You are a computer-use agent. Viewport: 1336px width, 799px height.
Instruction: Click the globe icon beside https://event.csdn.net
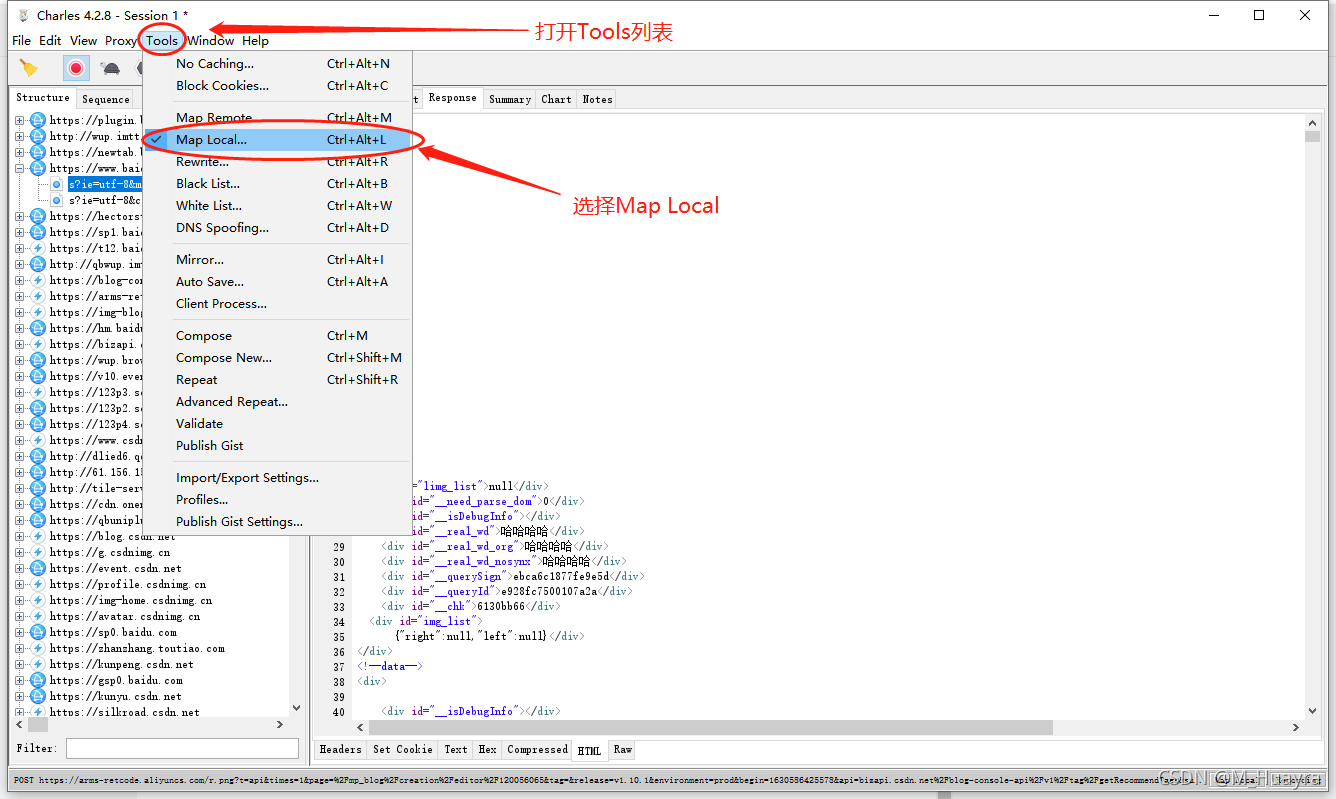pyautogui.click(x=38, y=568)
